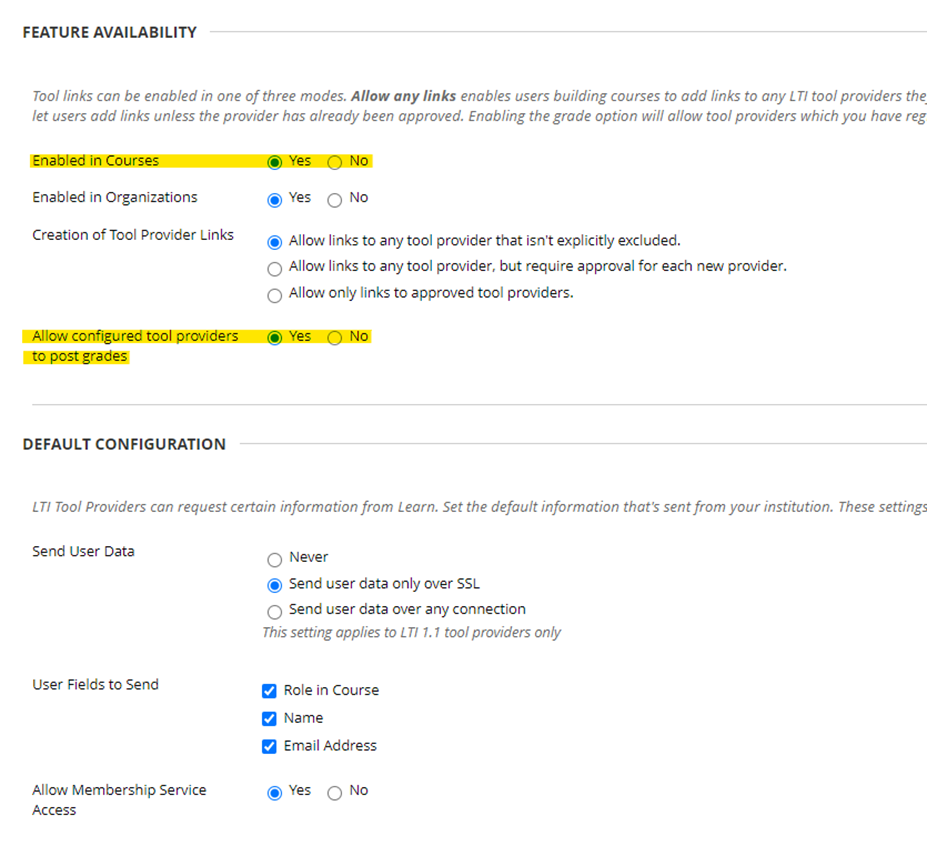Screen dimensions: 927x846
Task: Set Send User Data to Never
Action: (275, 560)
